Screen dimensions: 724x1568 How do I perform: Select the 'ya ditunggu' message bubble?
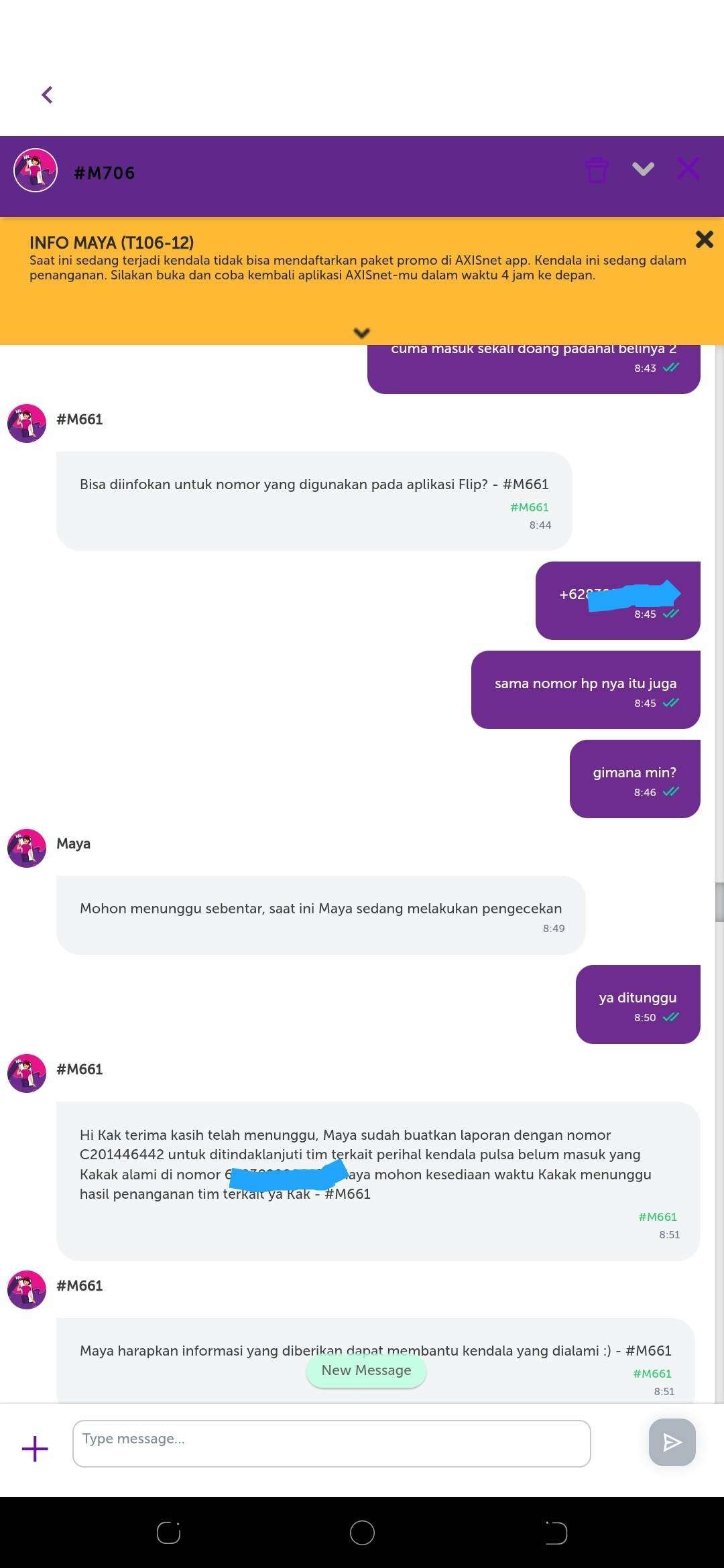click(x=638, y=1004)
